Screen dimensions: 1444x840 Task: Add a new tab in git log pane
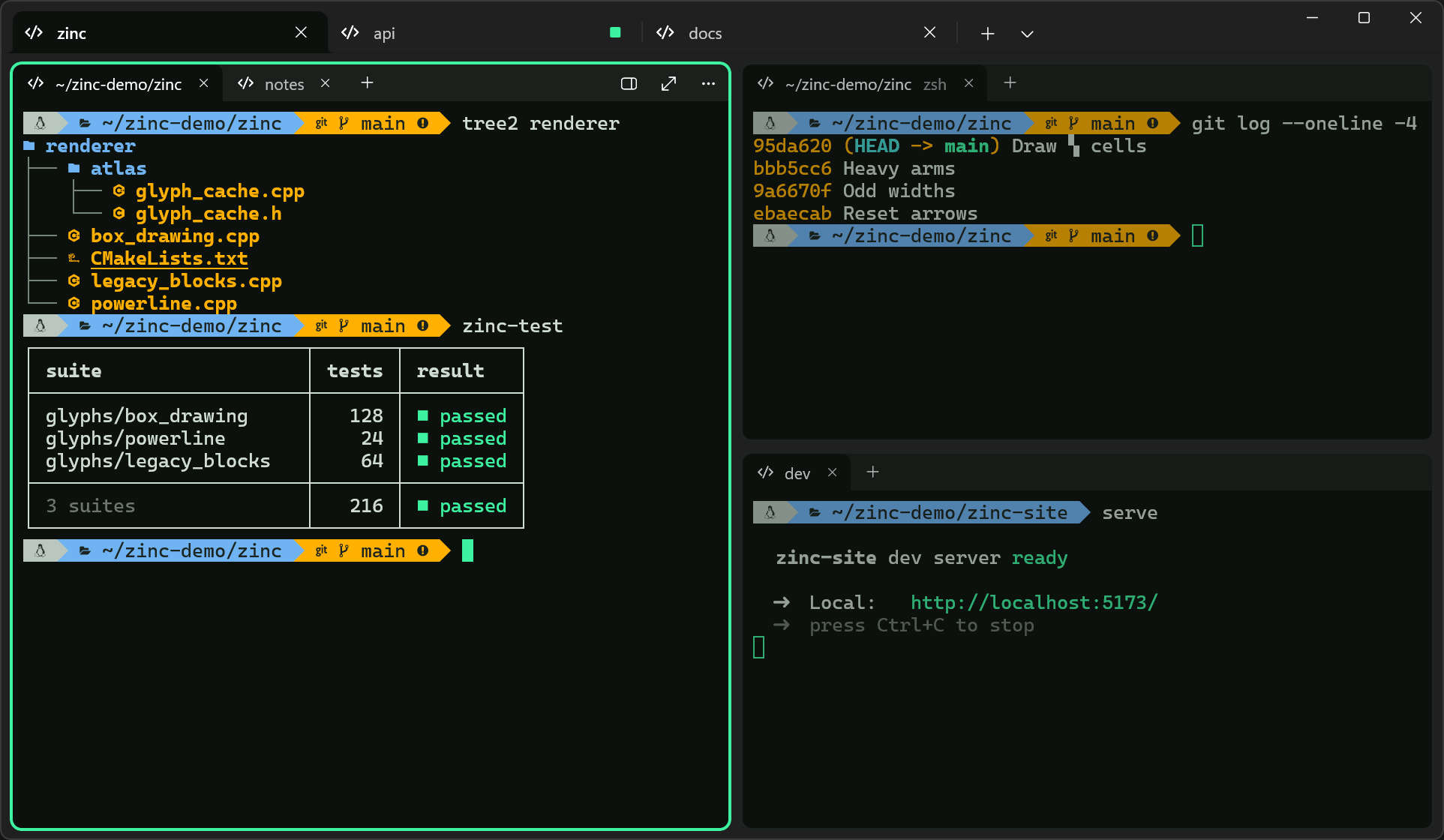pyautogui.click(x=1010, y=83)
